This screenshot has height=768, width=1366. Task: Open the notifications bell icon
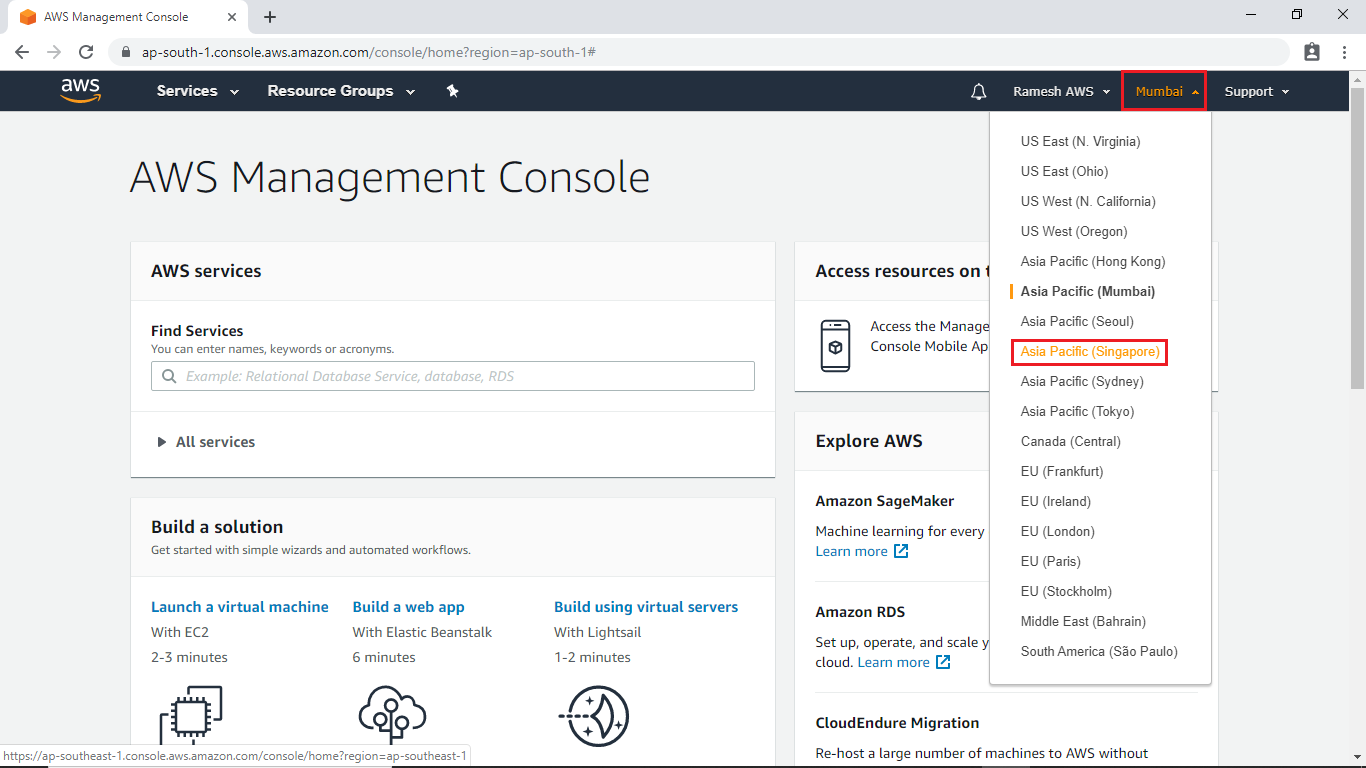tap(979, 92)
